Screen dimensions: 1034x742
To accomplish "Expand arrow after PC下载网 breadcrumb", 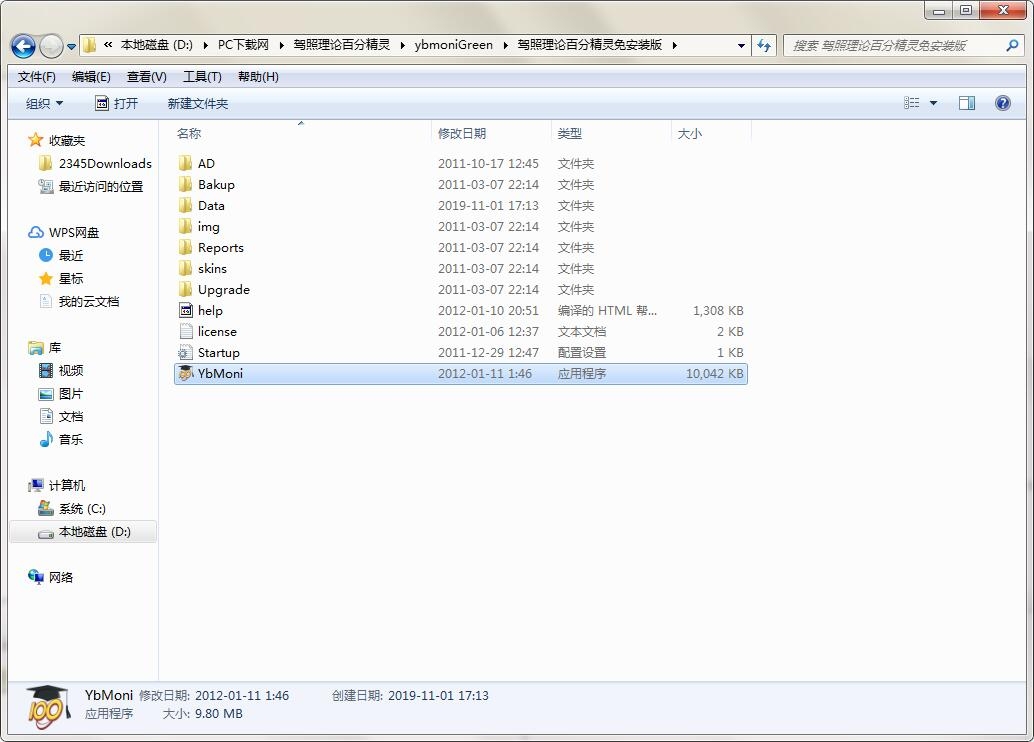I will point(282,46).
